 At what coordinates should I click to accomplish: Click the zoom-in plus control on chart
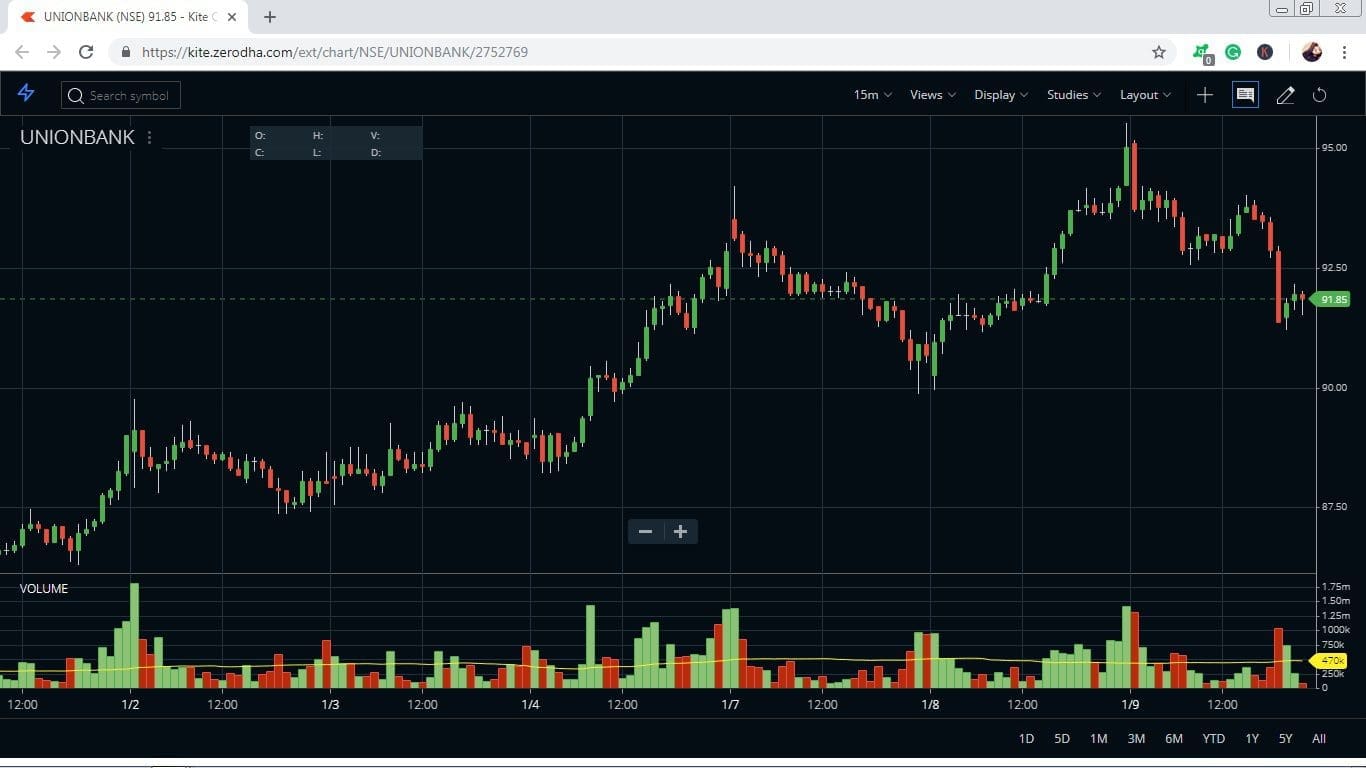point(680,531)
